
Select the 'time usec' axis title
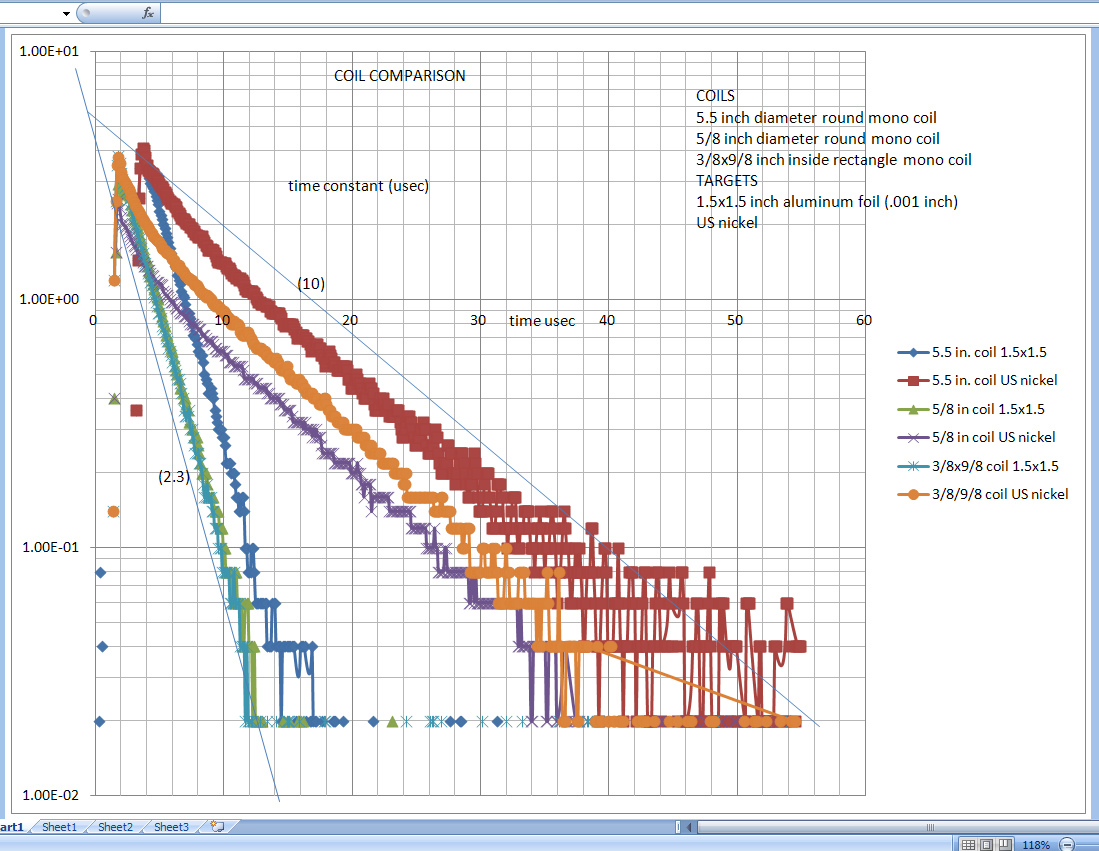542,321
